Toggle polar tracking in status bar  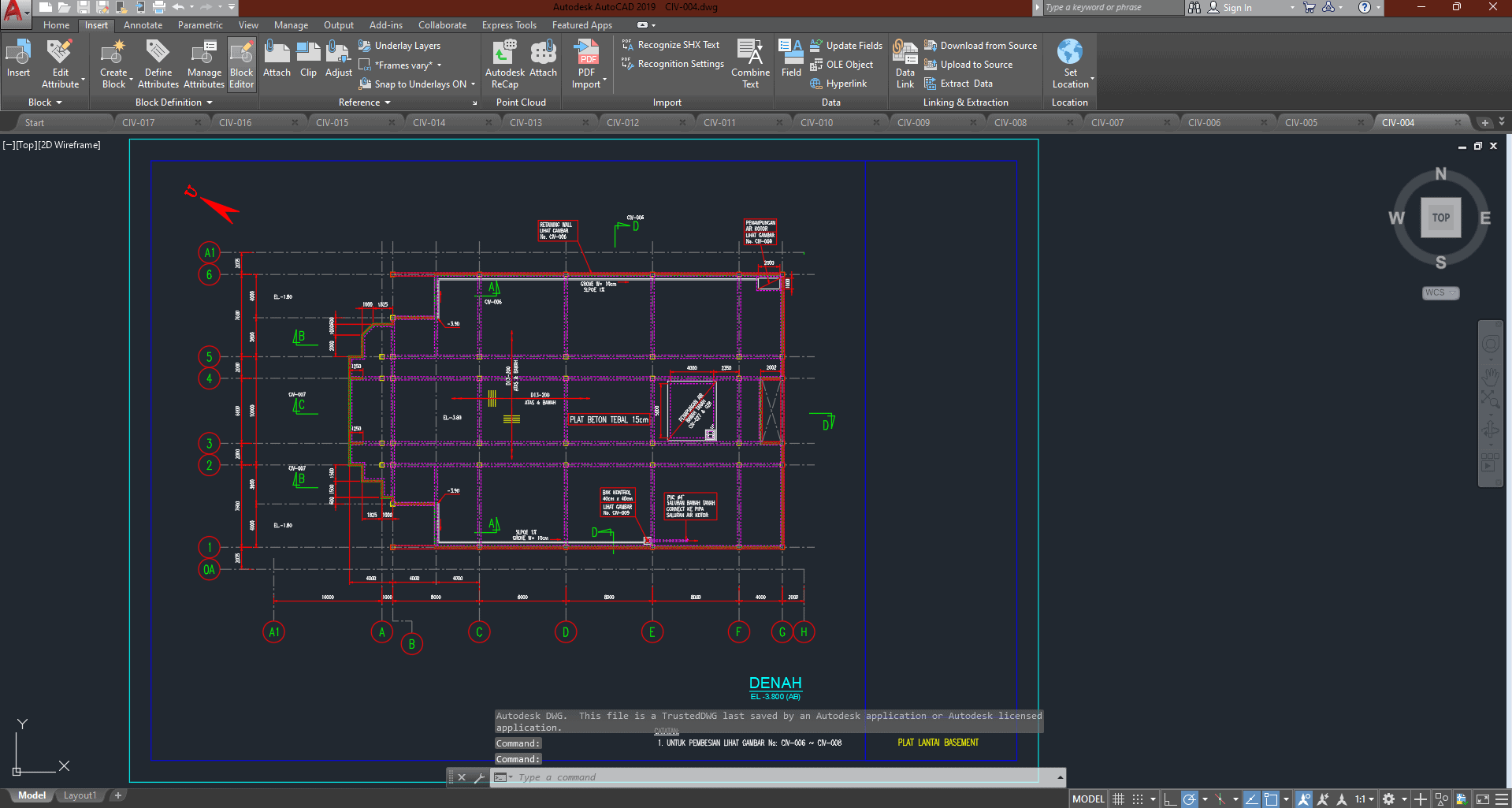coord(1190,799)
